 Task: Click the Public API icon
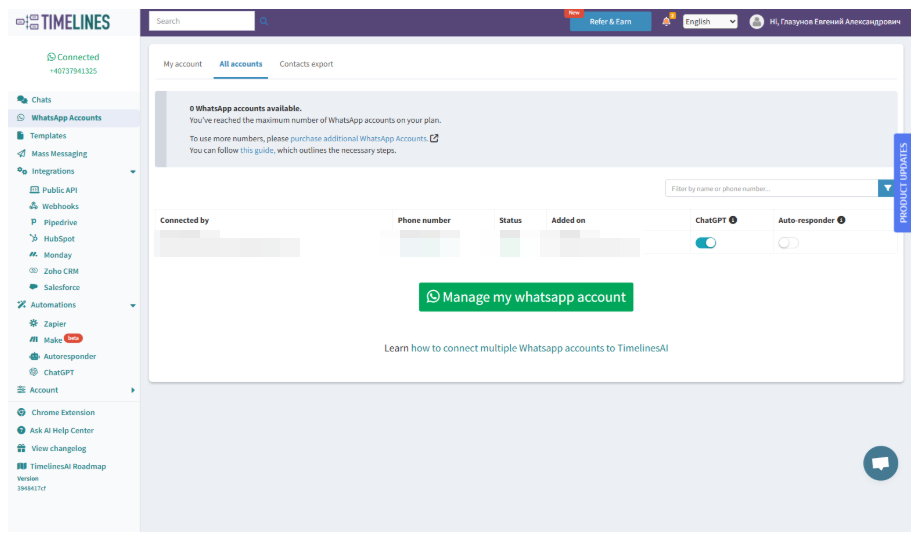coord(34,190)
